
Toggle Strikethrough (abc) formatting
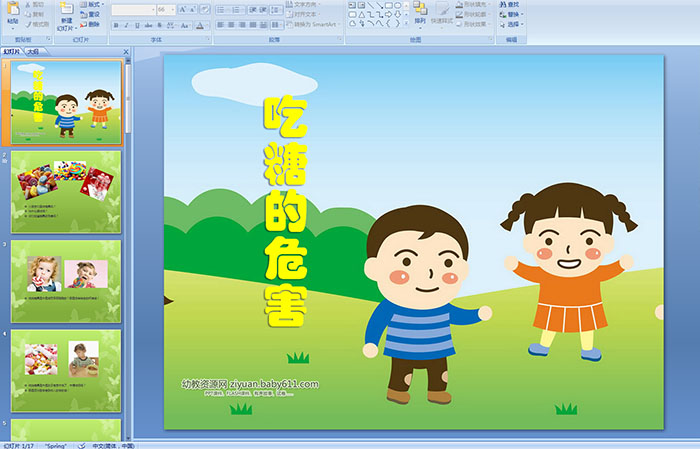click(x=148, y=25)
